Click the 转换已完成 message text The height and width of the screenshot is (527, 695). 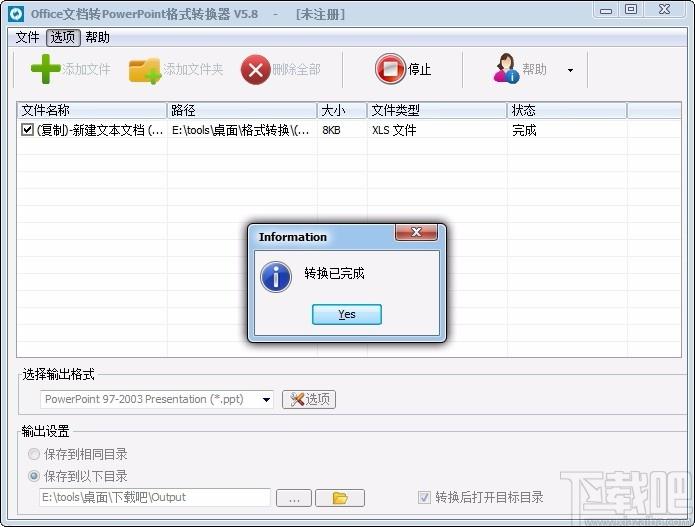334,273
